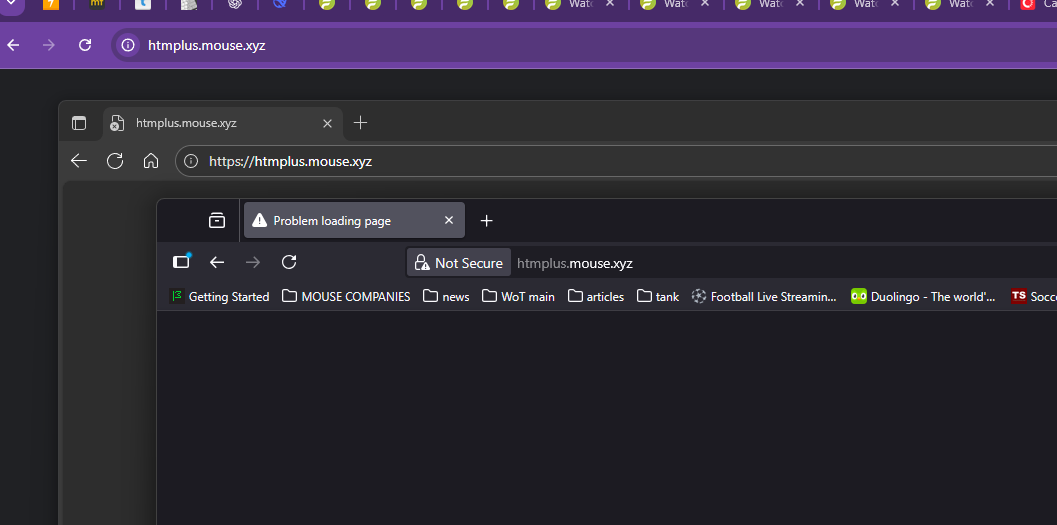Open Firefox View icon in inner window

[x=217, y=220]
